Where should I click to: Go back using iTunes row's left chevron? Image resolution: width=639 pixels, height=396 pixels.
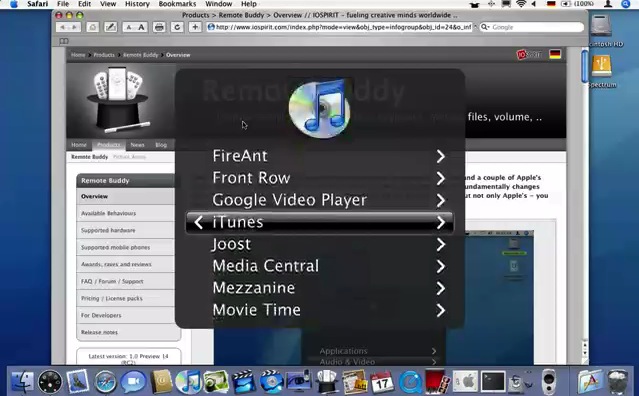pyautogui.click(x=198, y=222)
